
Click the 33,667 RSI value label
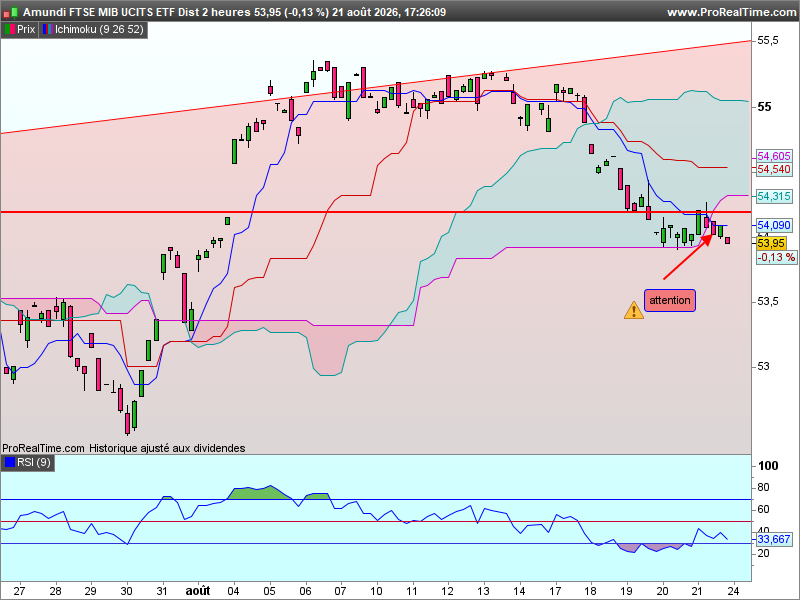(774, 539)
